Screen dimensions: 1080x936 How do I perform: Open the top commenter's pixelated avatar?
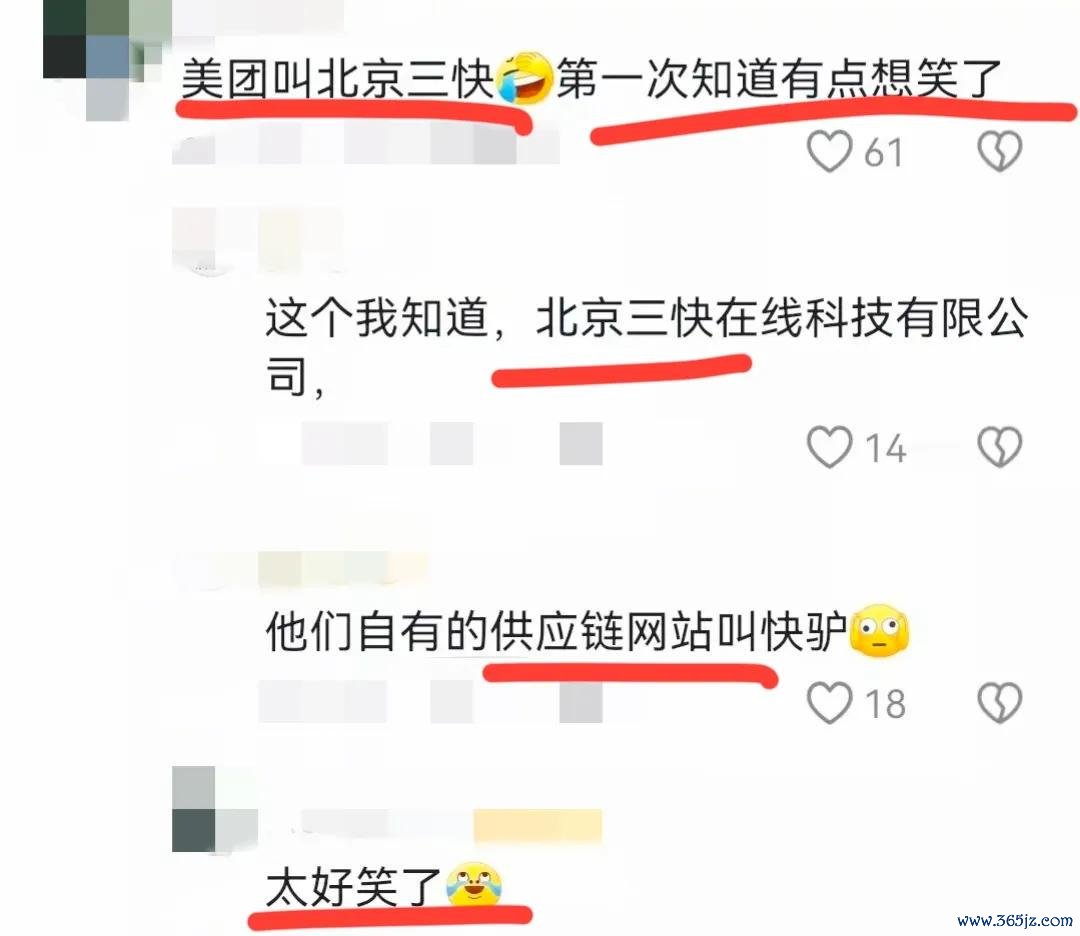107,59
